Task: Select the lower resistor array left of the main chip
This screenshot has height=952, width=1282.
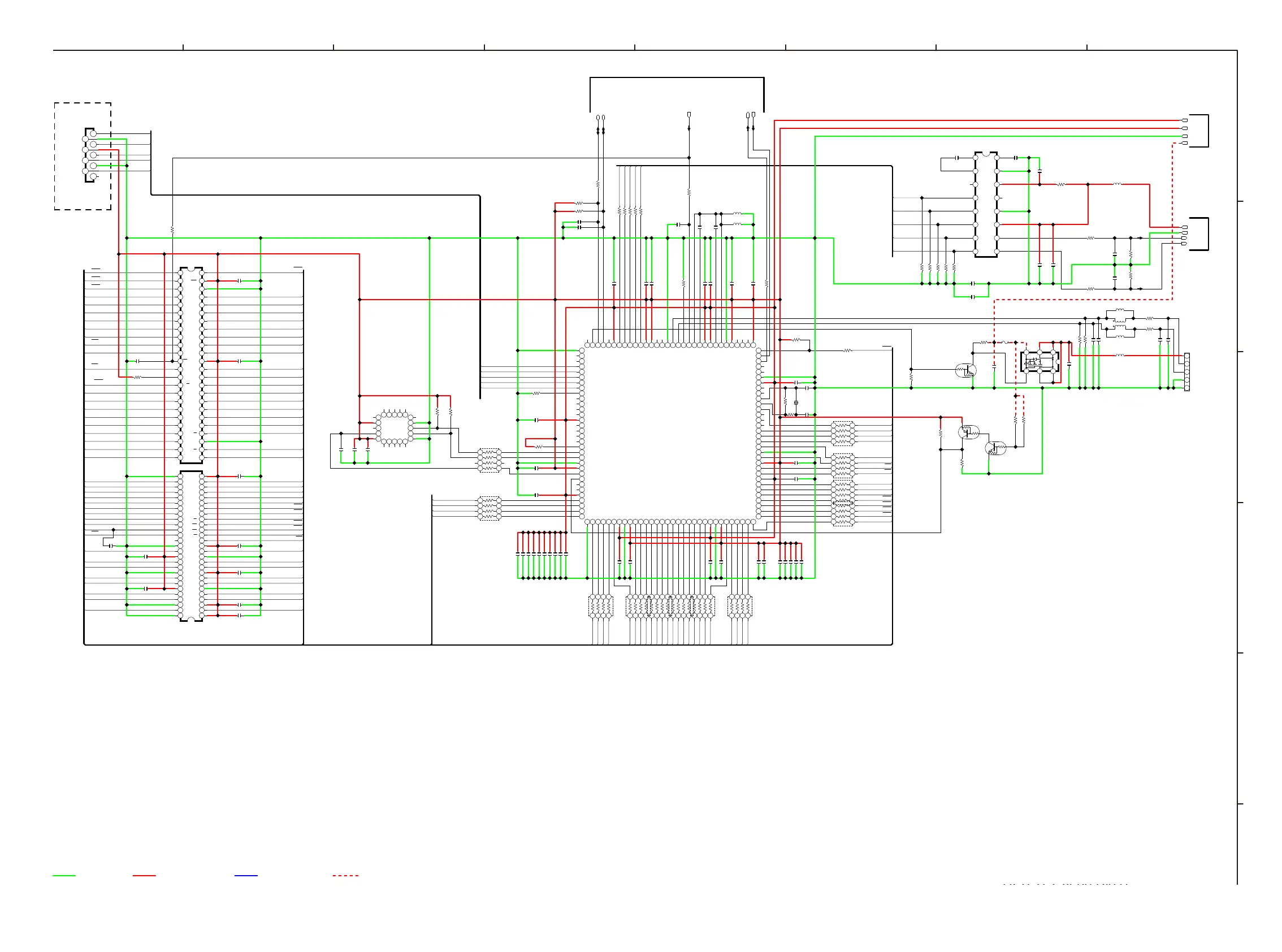Action: pos(489,509)
